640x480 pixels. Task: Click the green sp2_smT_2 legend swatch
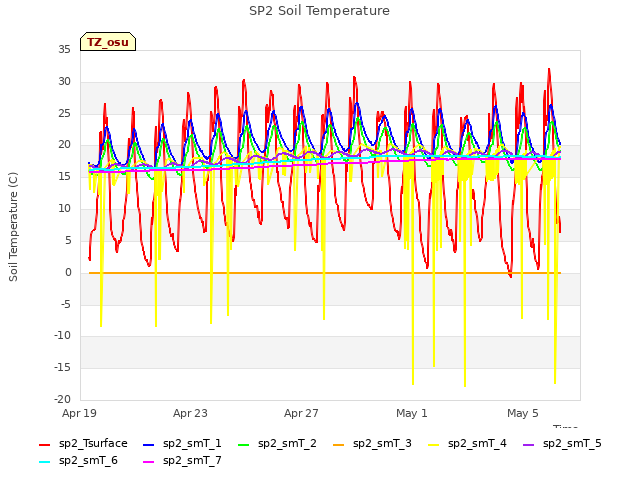(244, 444)
